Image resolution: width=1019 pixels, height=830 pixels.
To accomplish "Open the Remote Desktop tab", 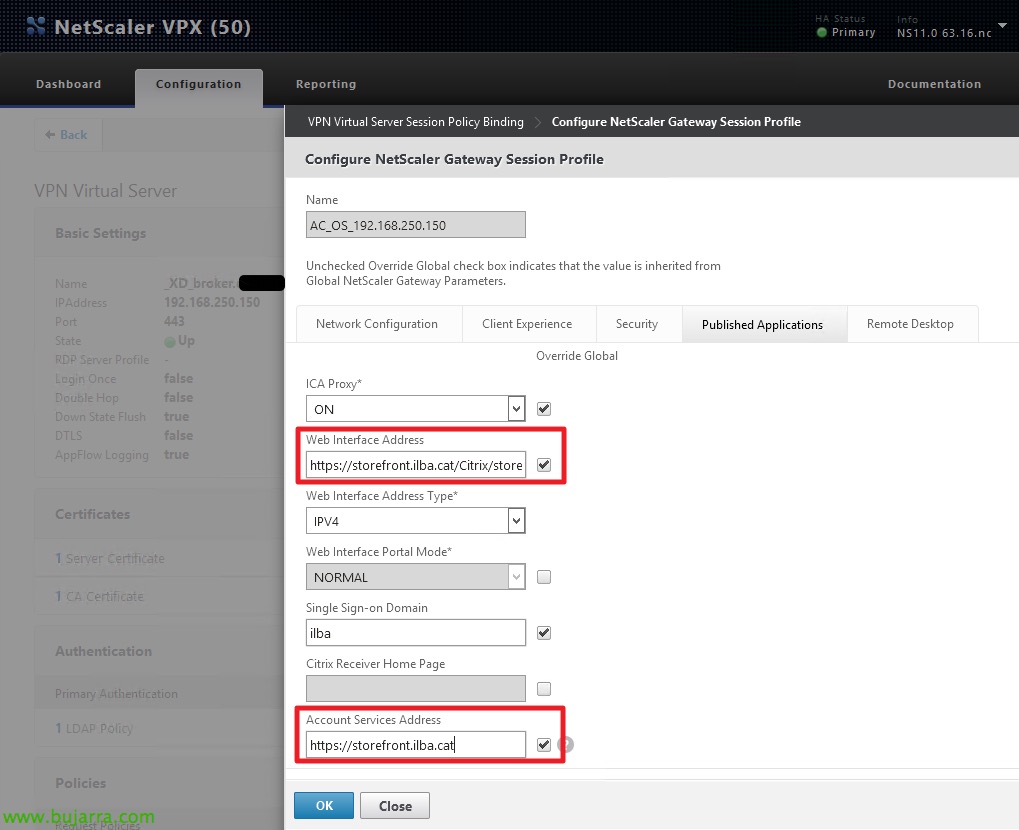I will point(910,324).
